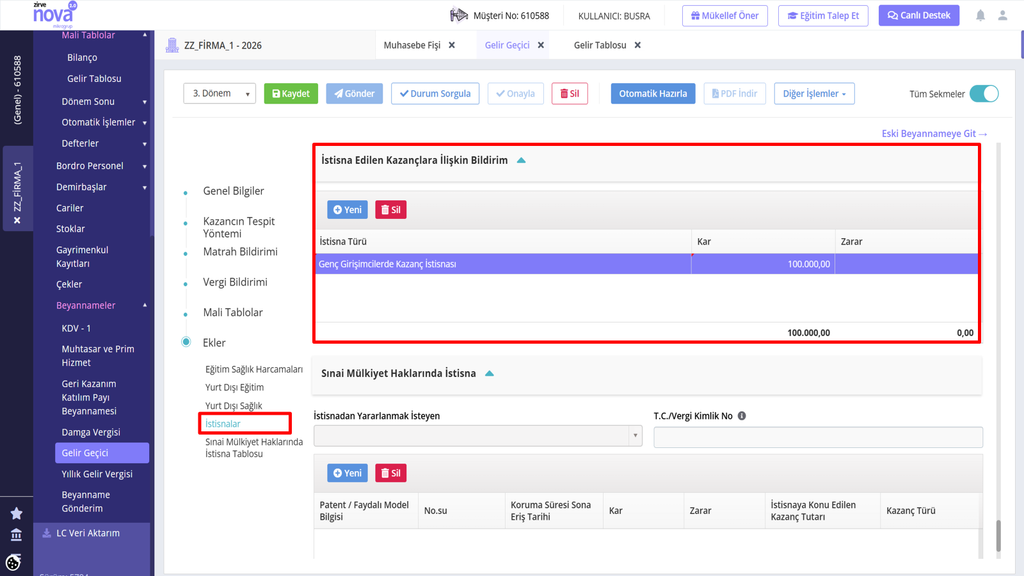Close the ZZ_FİRMA_1 company side tab

coord(18,220)
